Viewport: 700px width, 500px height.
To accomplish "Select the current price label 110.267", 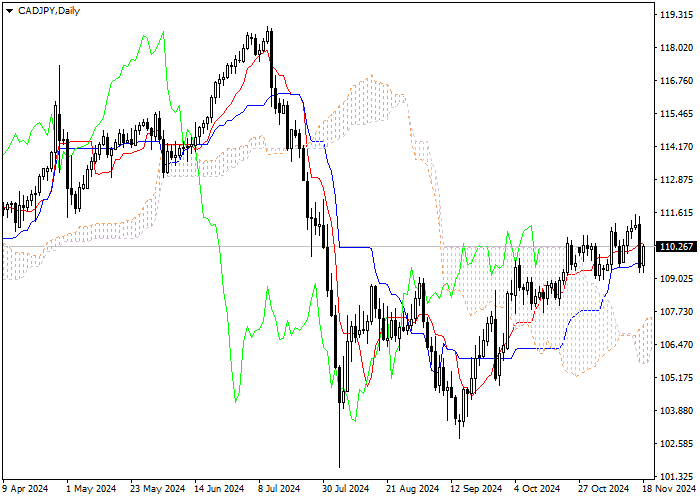I will click(676, 246).
